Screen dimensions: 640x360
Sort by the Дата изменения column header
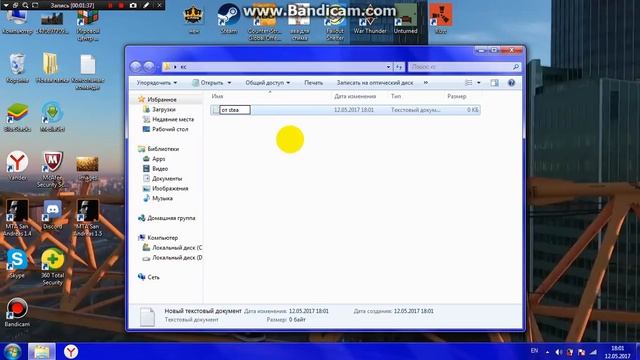[x=355, y=96]
